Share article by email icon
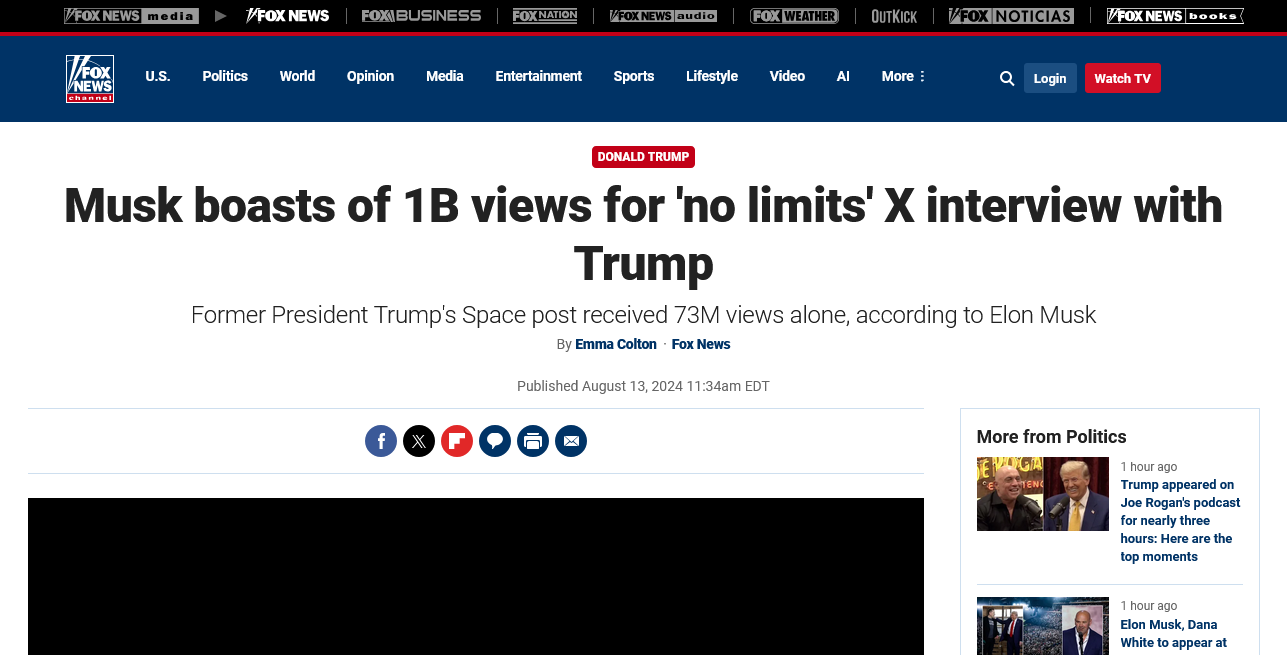 571,441
